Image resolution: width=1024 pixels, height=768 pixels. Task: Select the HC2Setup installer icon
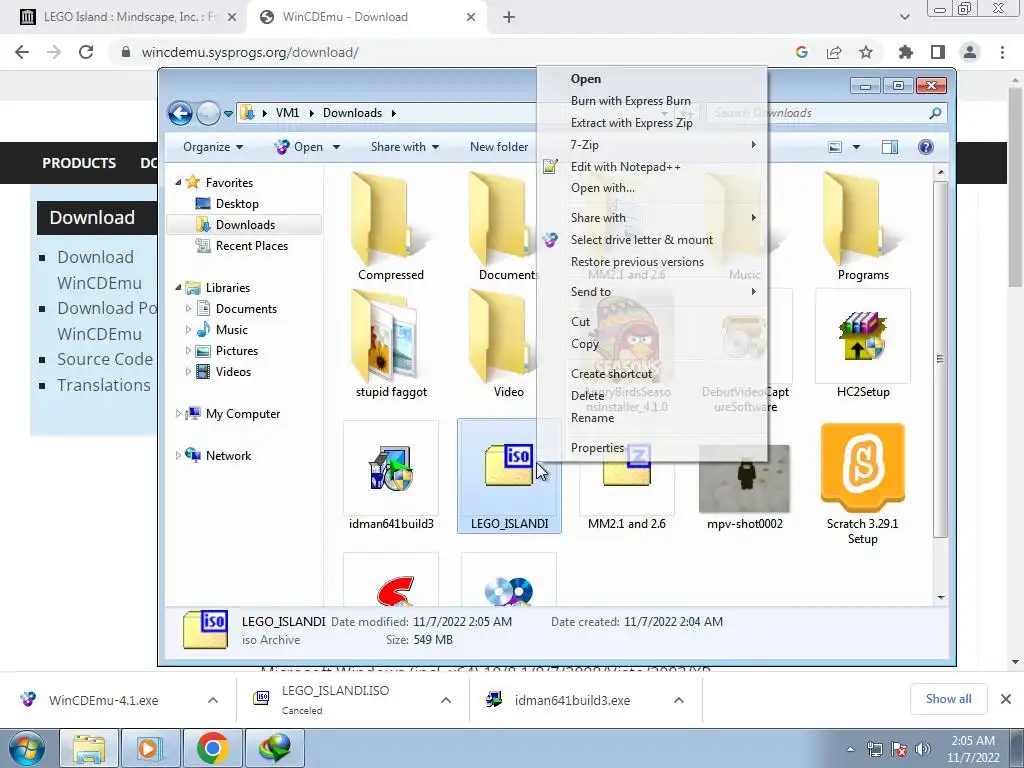tap(862, 336)
